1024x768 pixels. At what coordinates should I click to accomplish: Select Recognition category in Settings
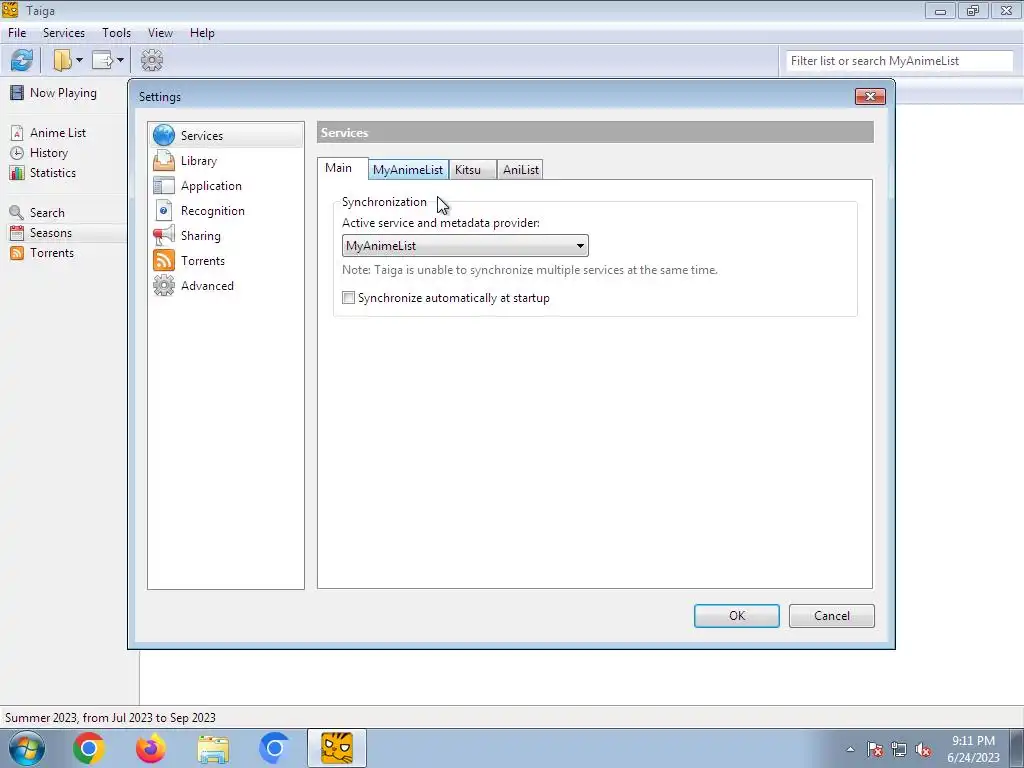pos(226,210)
